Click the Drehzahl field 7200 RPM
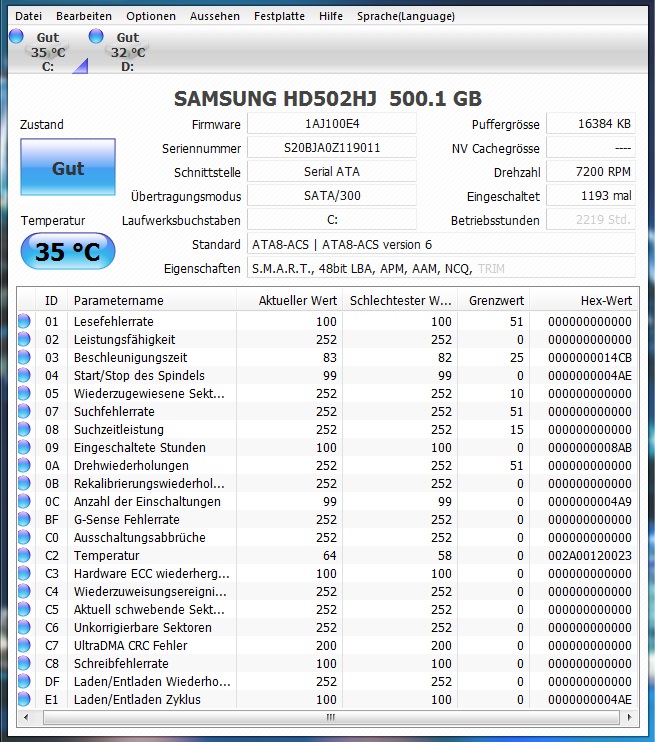The image size is (655, 742). 591,172
